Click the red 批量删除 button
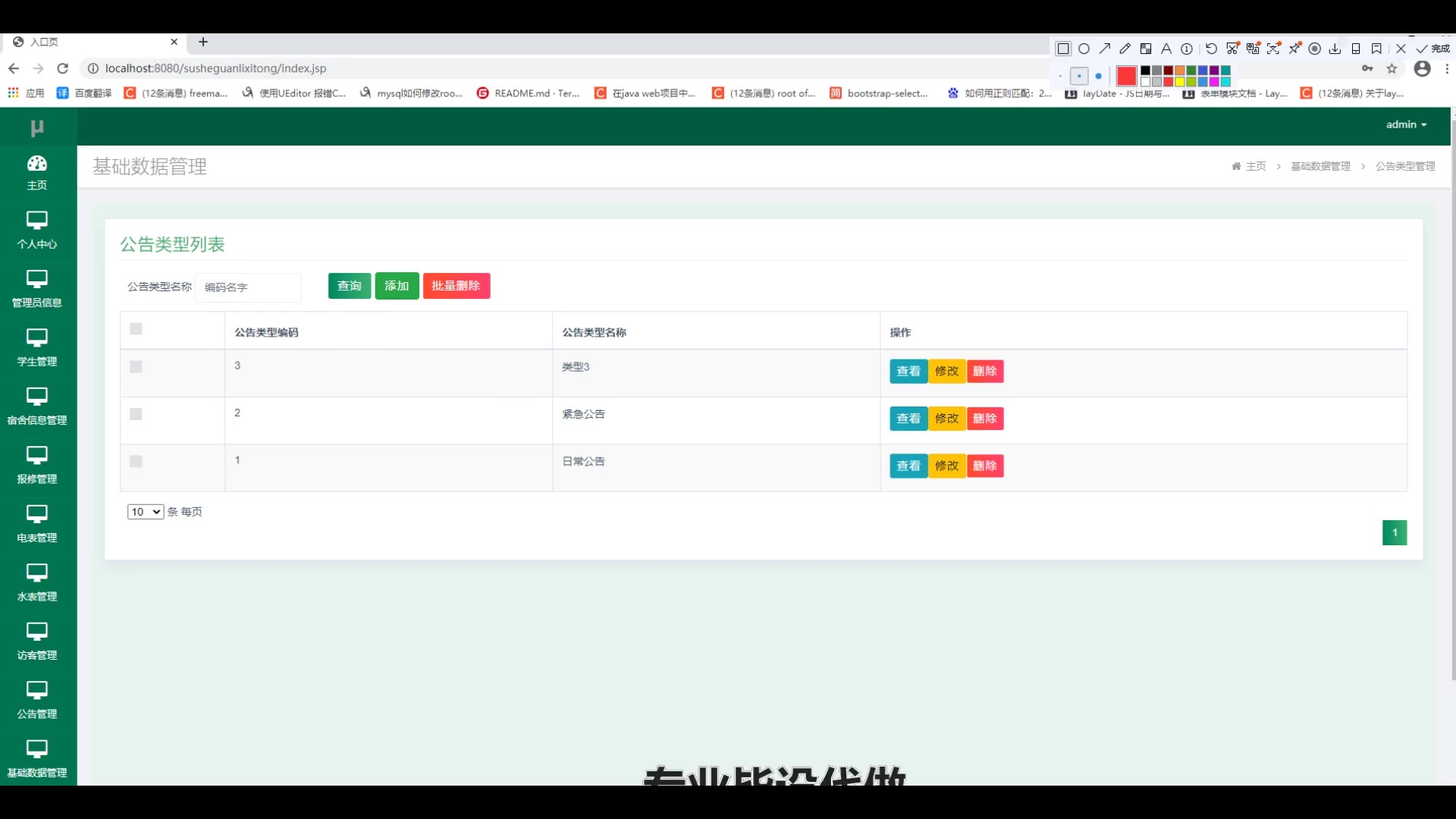Image resolution: width=1456 pixels, height=819 pixels. (456, 286)
